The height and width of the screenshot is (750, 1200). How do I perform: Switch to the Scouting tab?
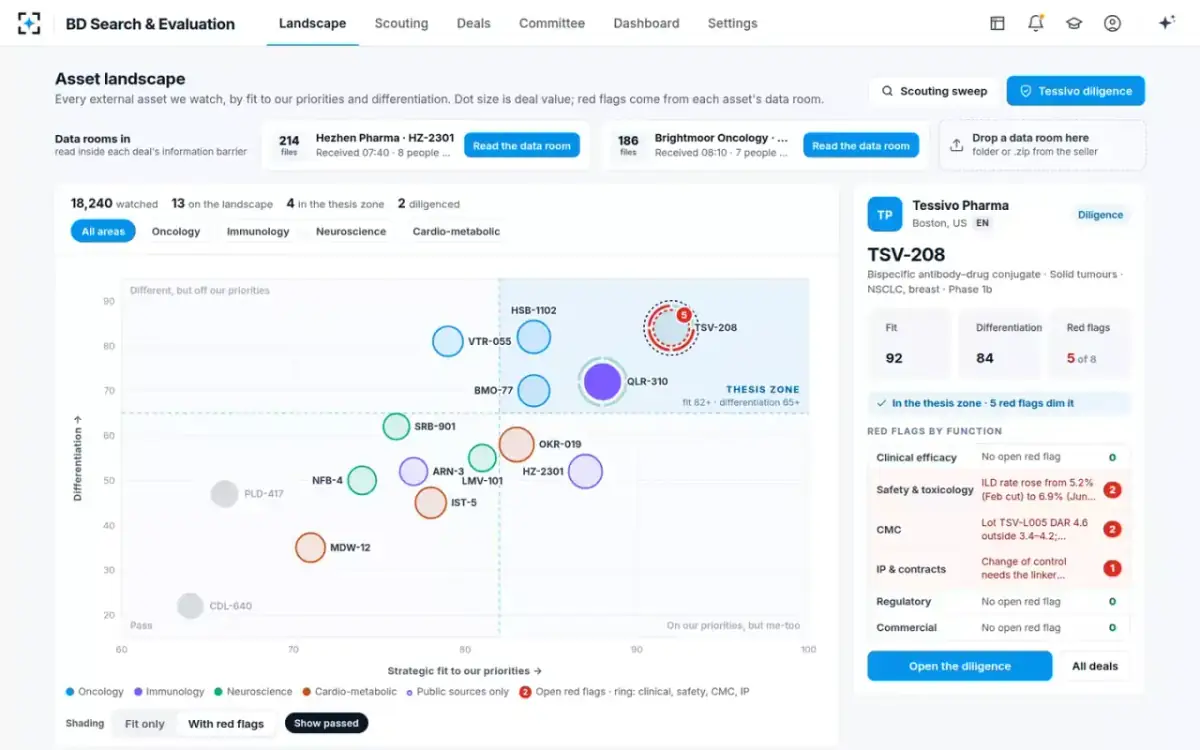coord(401,23)
